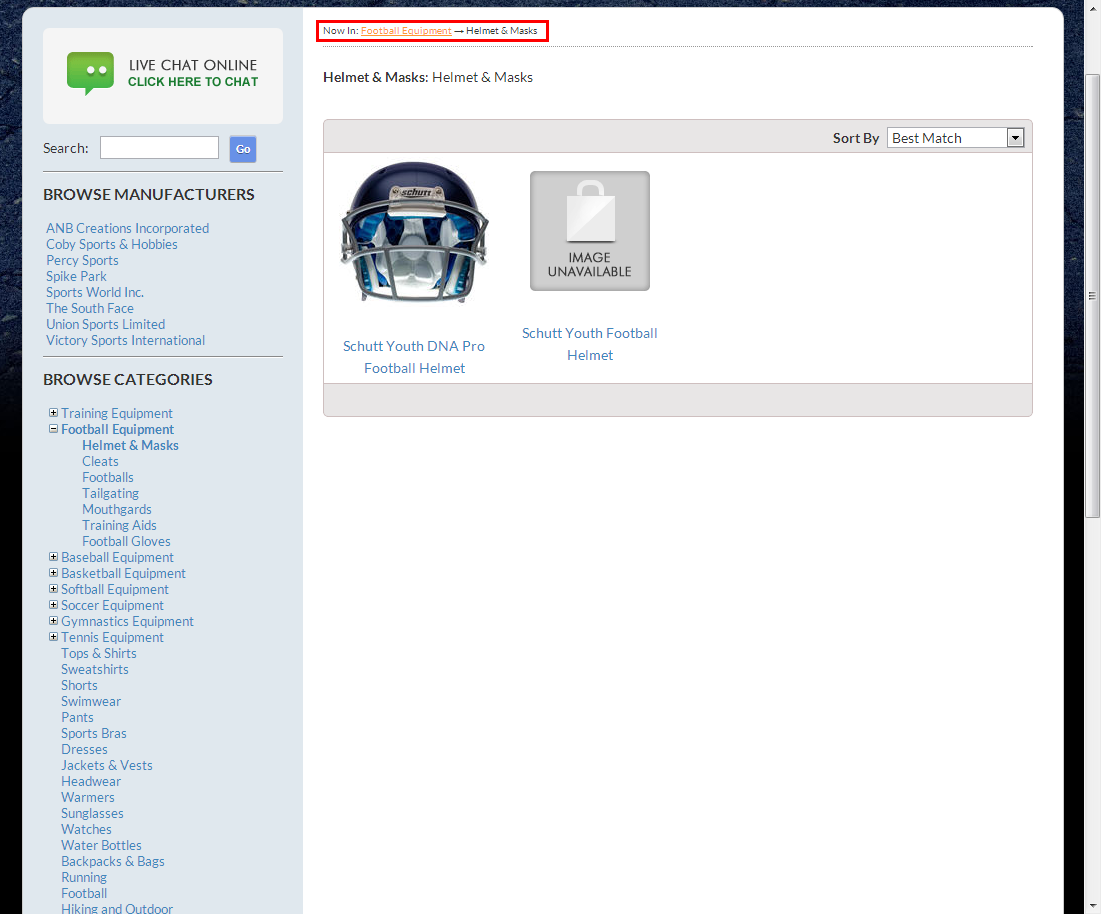Open Schutt Youth Football Helmet product link
1101x914 pixels.
point(590,344)
